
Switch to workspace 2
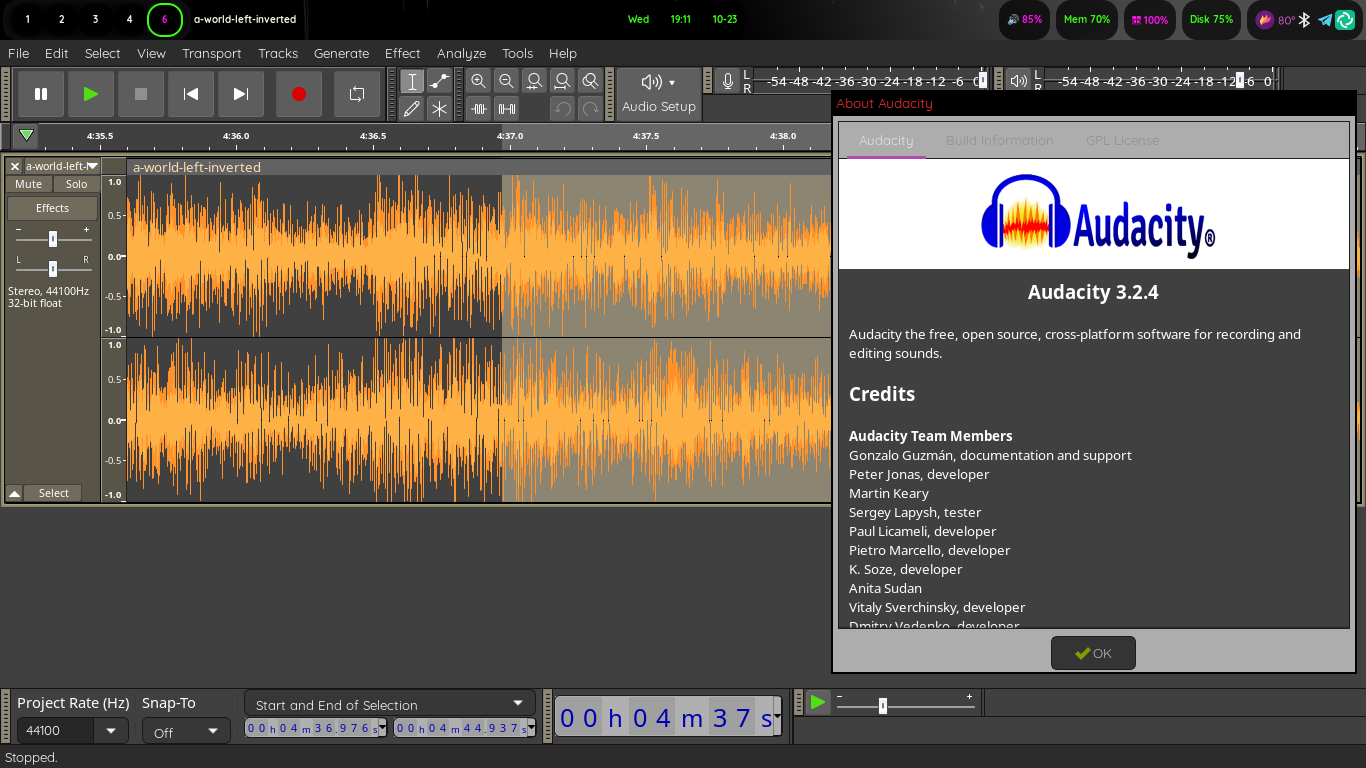61,19
